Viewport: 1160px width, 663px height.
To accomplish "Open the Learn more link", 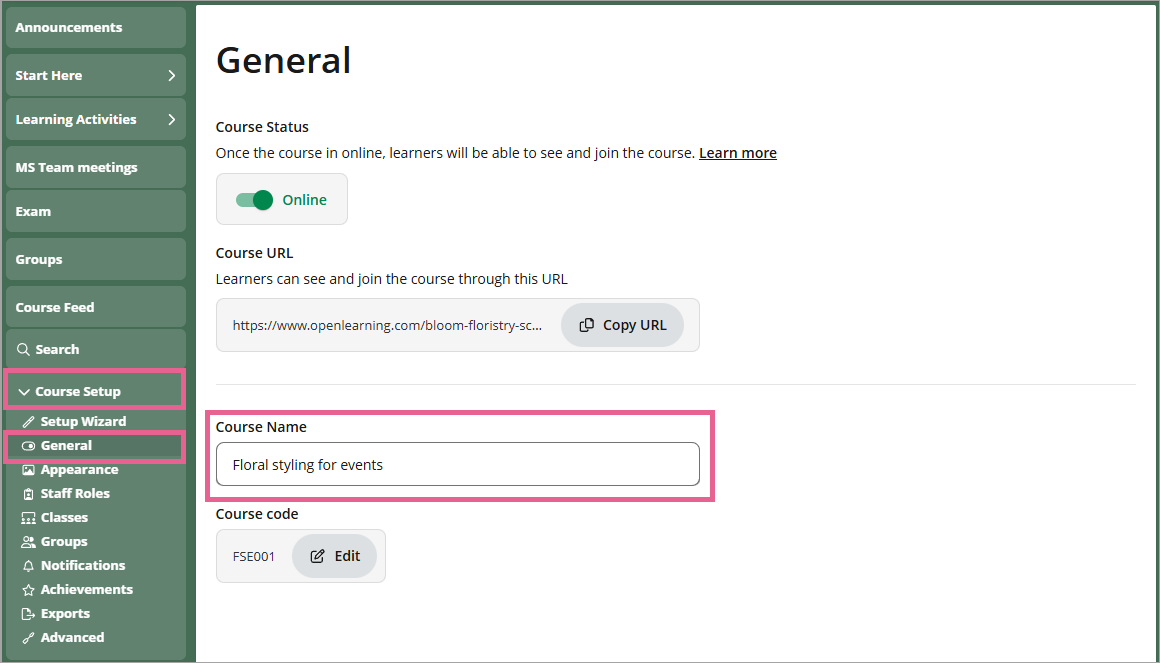I will coord(737,153).
